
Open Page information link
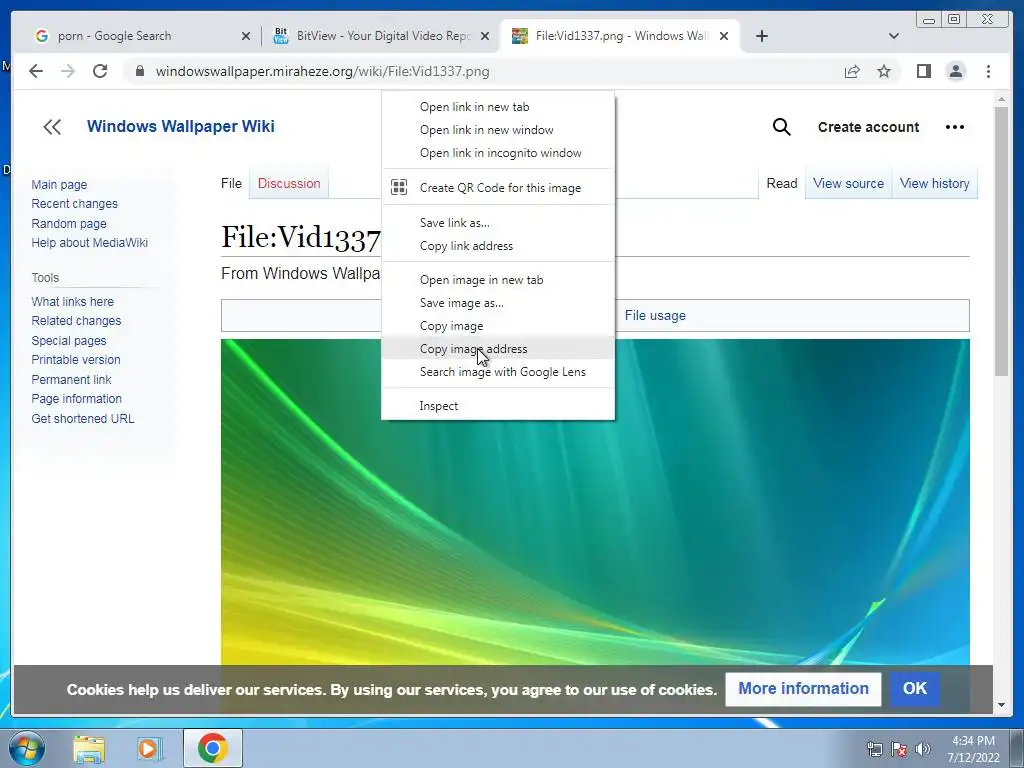76,398
